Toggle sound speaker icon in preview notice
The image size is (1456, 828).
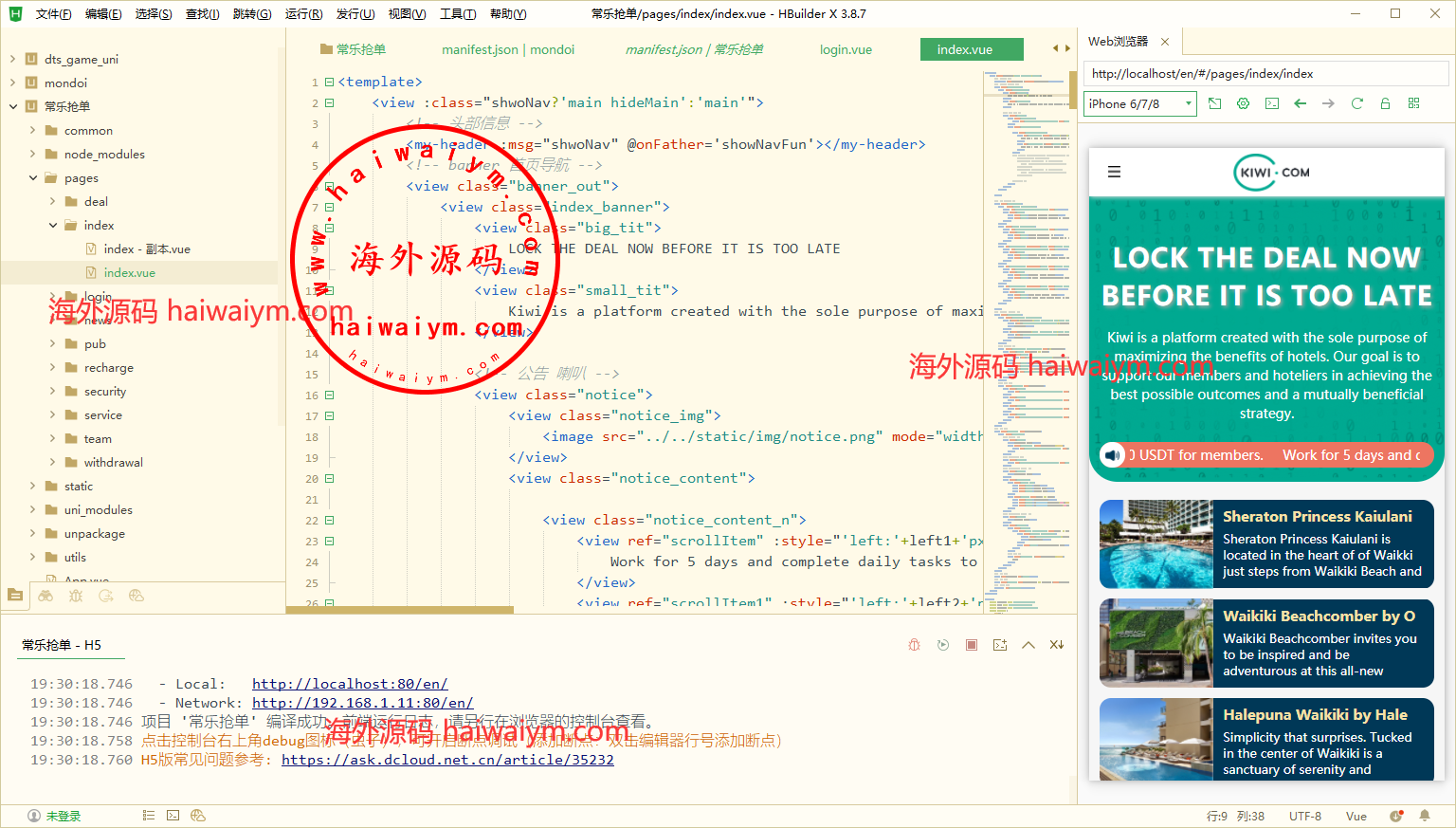click(1112, 455)
